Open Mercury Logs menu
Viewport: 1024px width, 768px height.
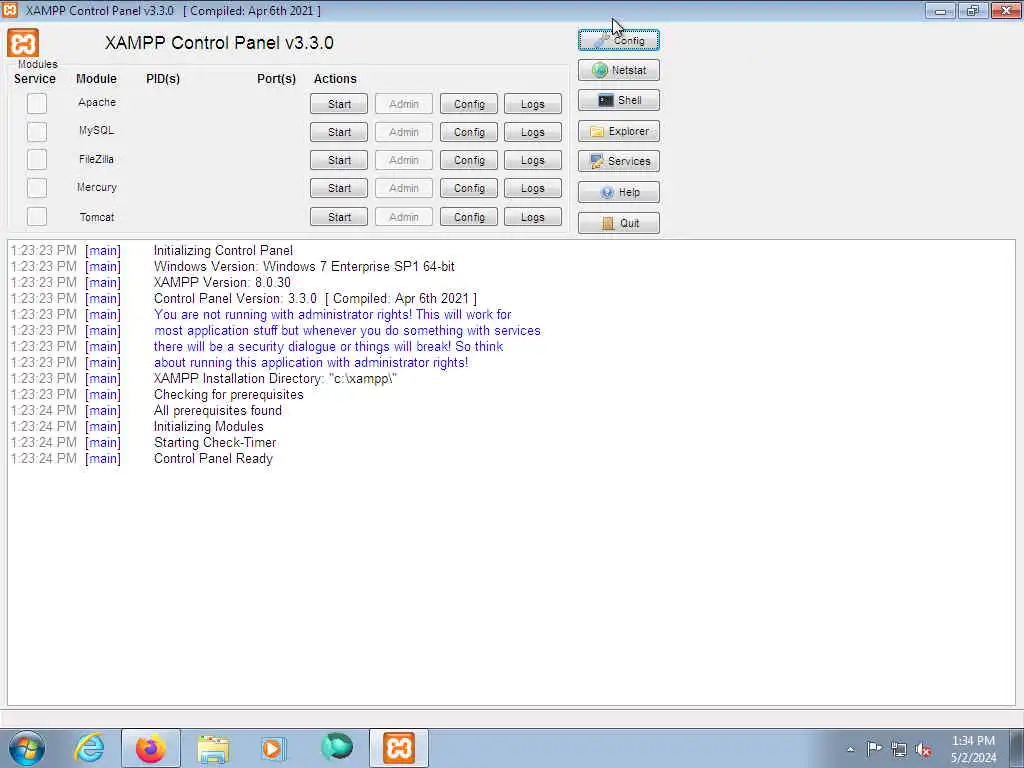[x=533, y=188]
